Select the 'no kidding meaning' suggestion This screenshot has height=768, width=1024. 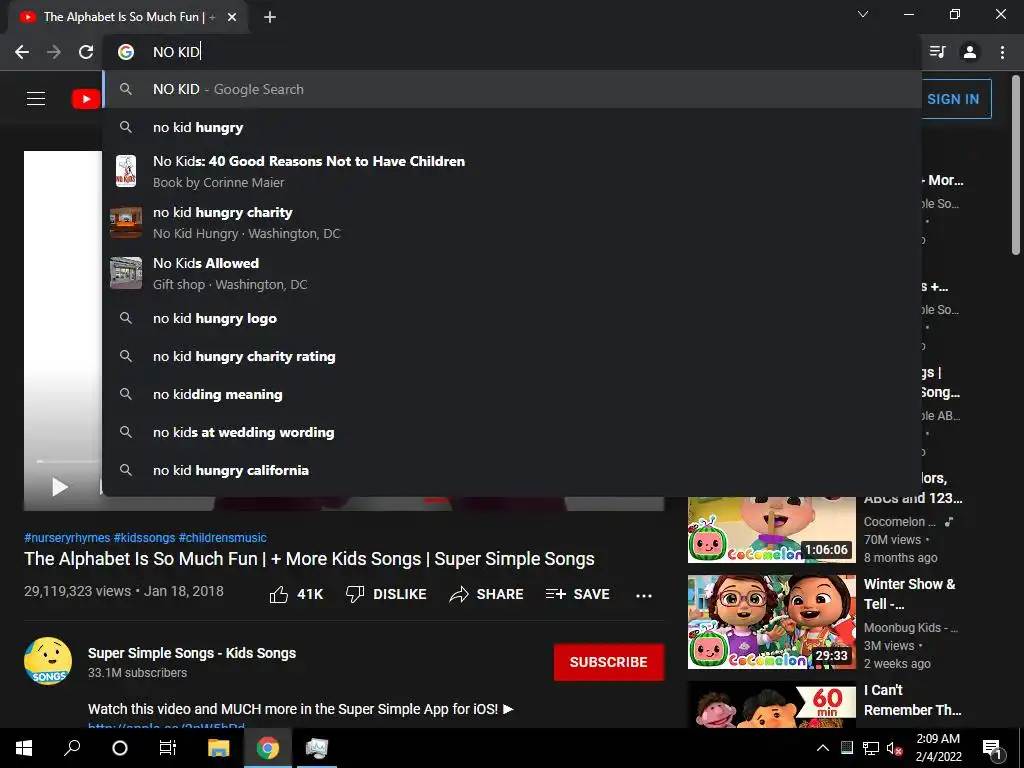(x=512, y=394)
